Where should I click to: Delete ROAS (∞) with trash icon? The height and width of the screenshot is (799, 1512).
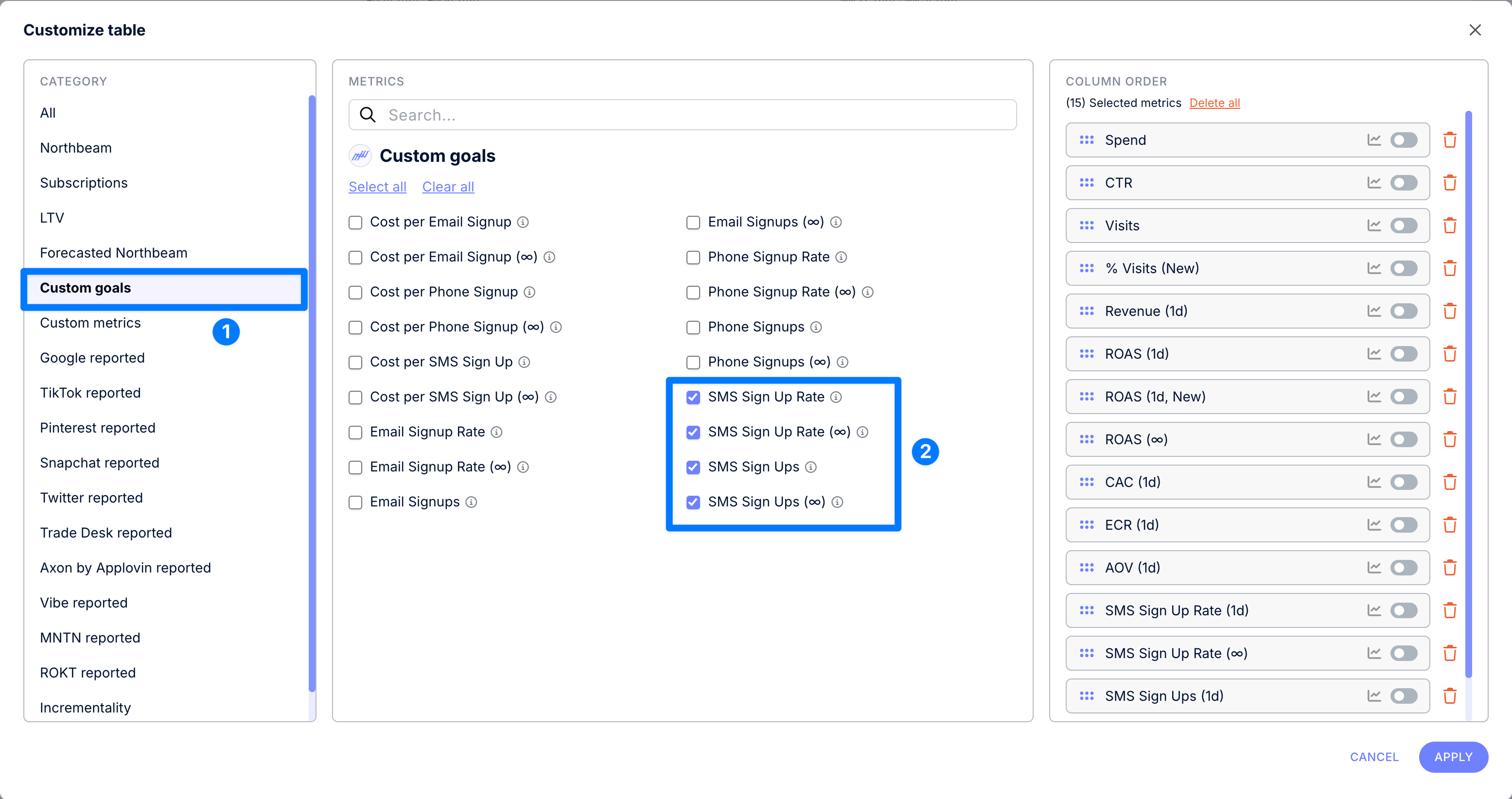tap(1450, 440)
